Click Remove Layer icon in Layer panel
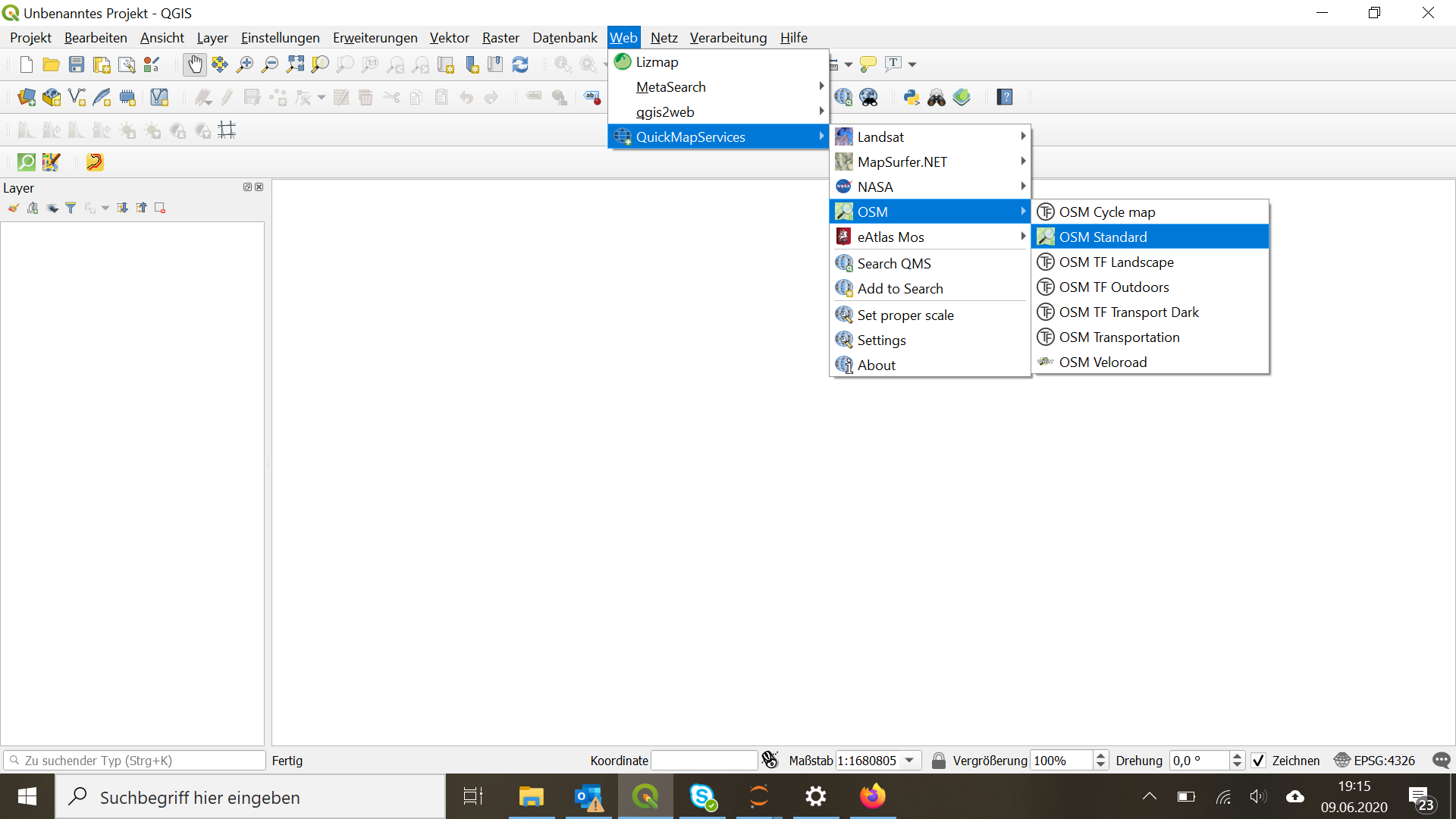 (160, 208)
